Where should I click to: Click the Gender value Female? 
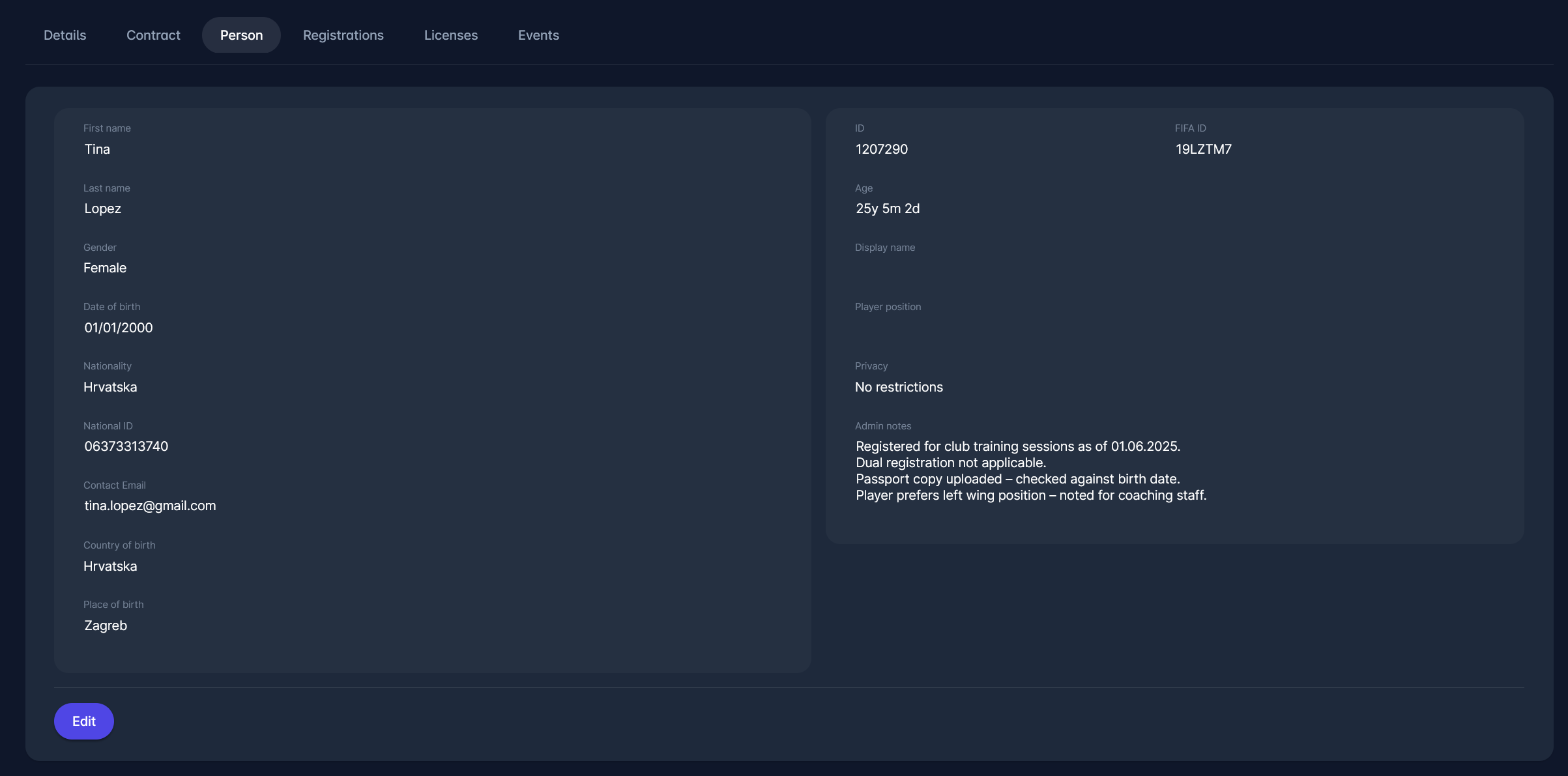(105, 268)
